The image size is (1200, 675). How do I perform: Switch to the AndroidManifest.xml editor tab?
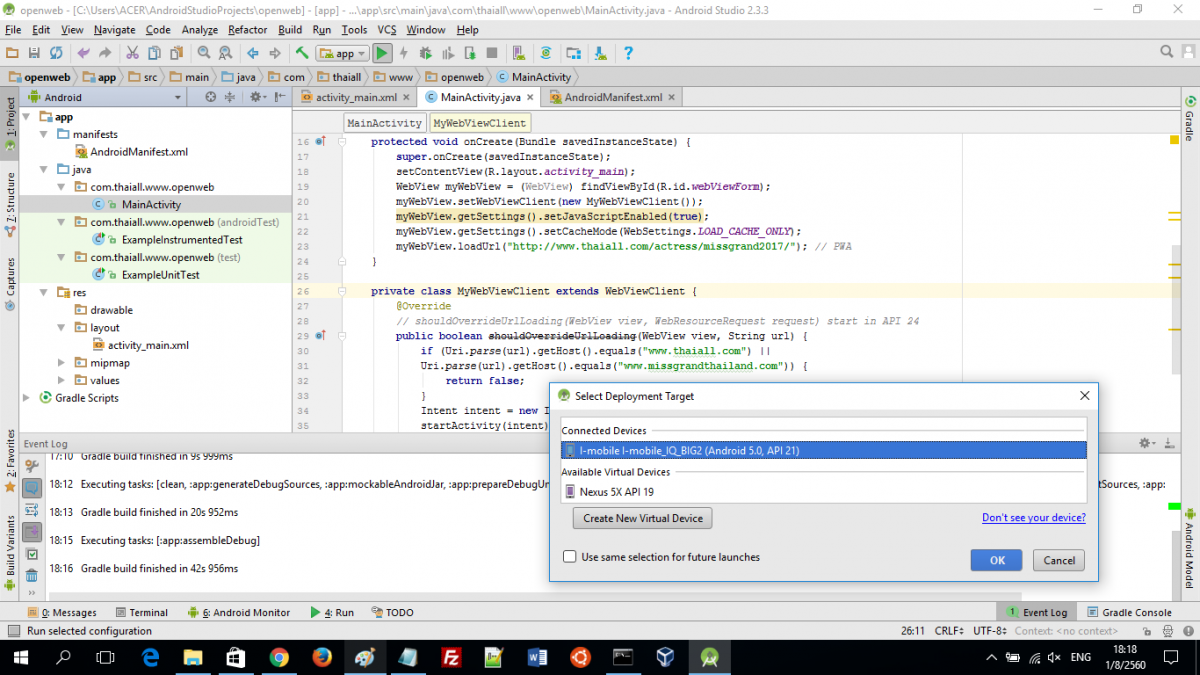(613, 97)
